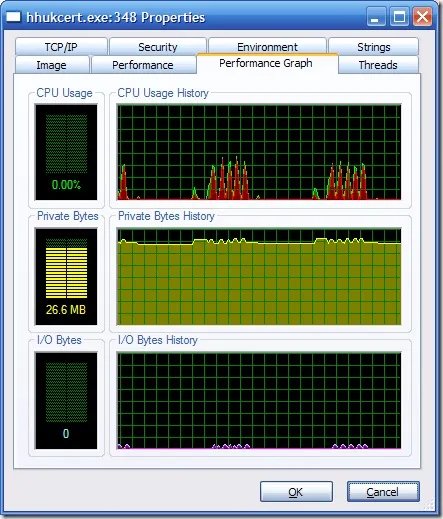This screenshot has width=443, height=519.
Task: Select the Performance Graph tab
Action: 267,63
